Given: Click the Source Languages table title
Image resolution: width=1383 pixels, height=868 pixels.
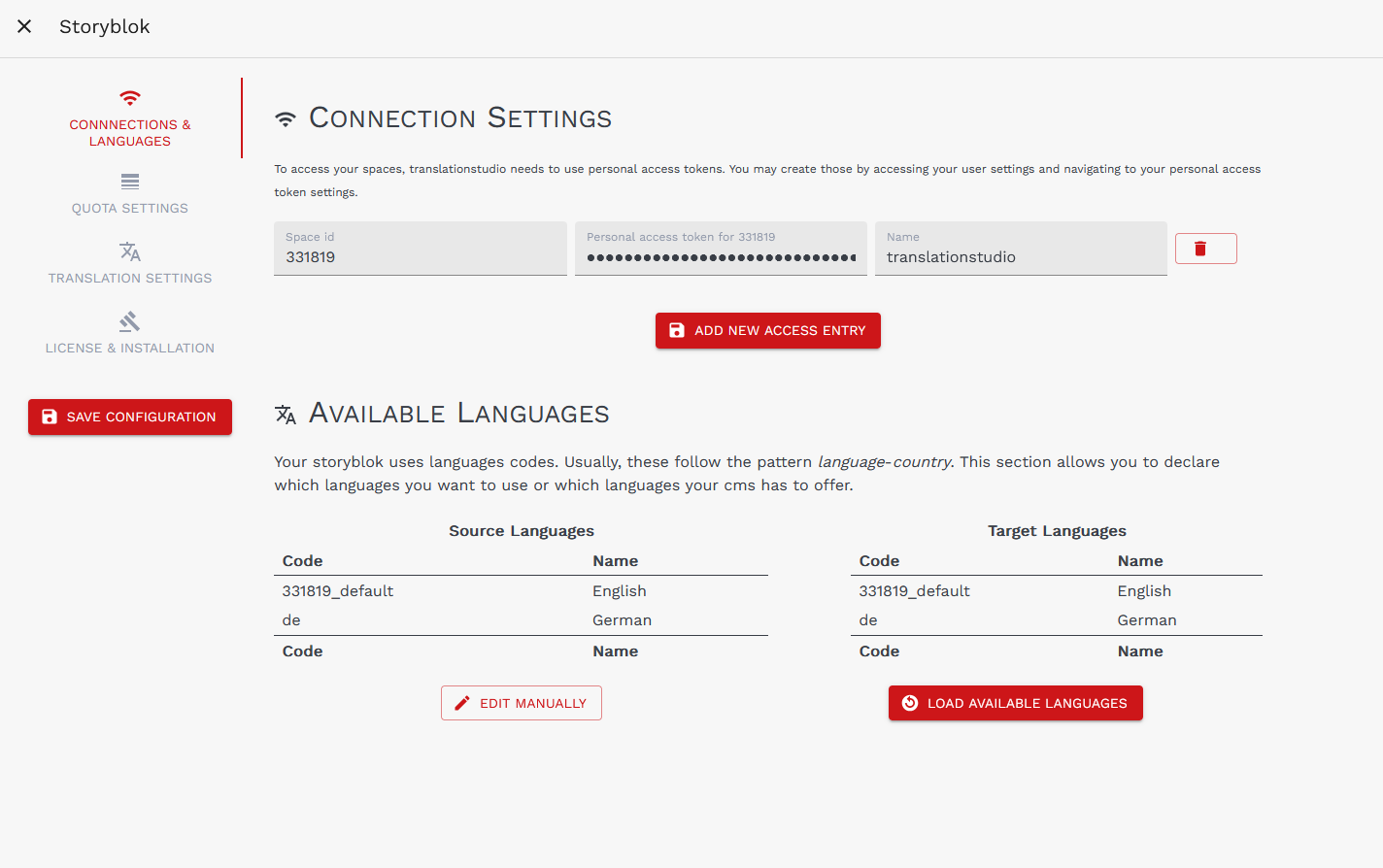Looking at the screenshot, I should point(522,531).
